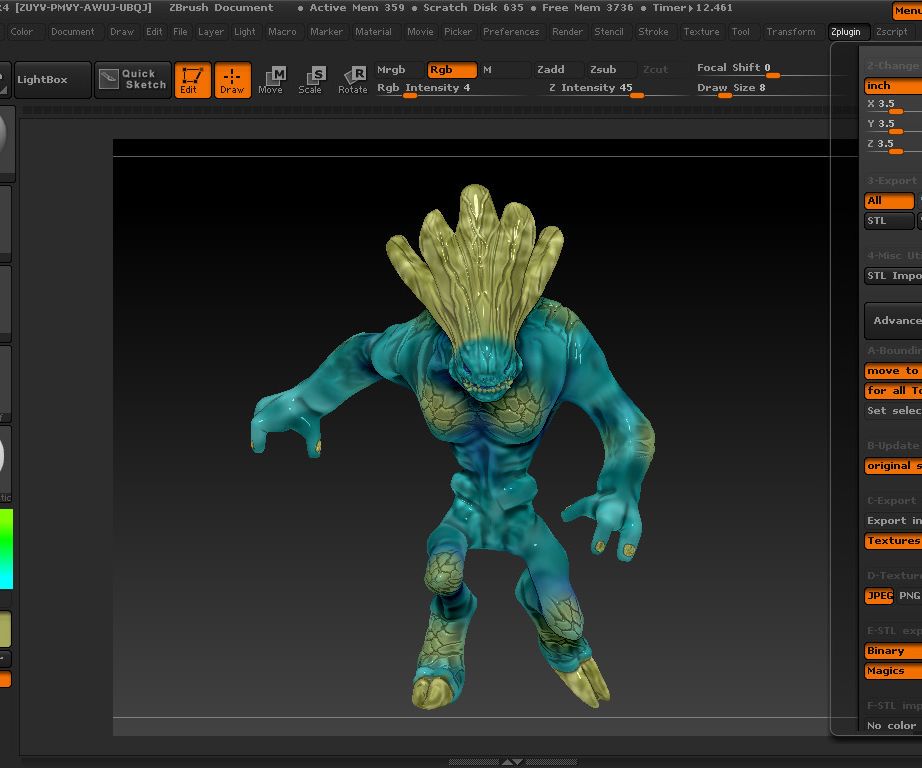
Task: Toggle Zsub sculpting mode on
Action: point(606,70)
